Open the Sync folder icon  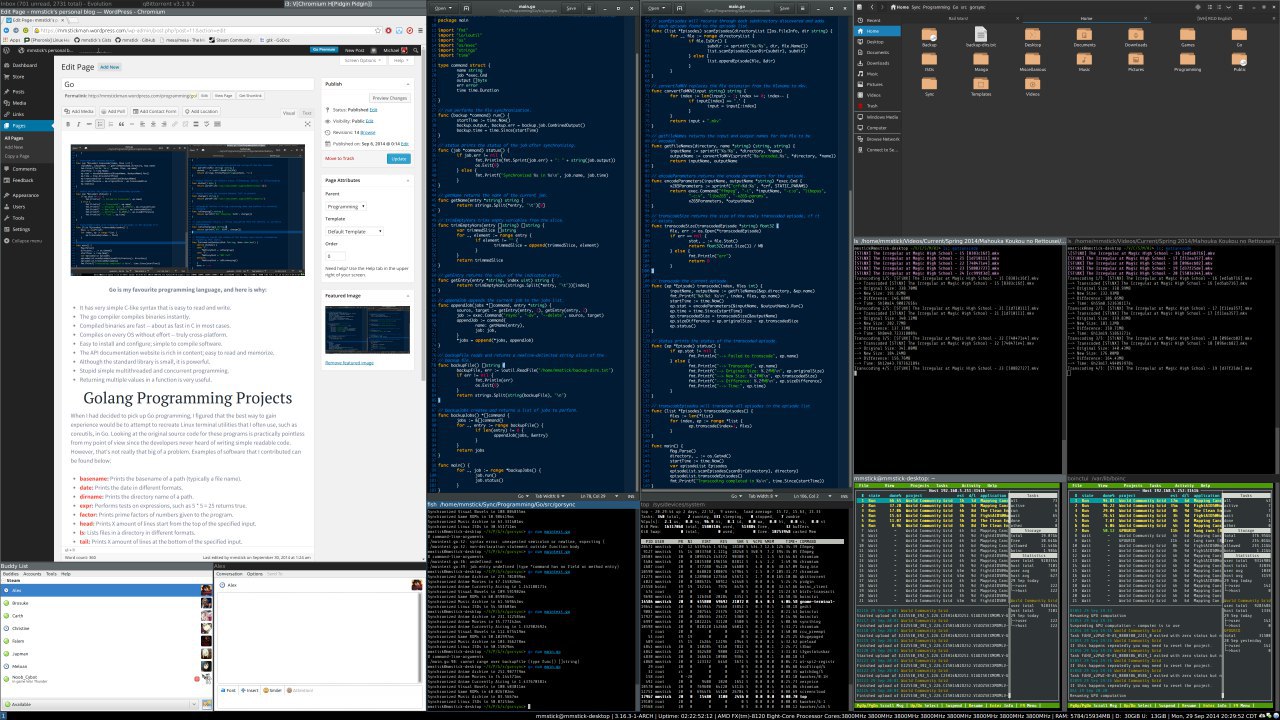point(929,84)
